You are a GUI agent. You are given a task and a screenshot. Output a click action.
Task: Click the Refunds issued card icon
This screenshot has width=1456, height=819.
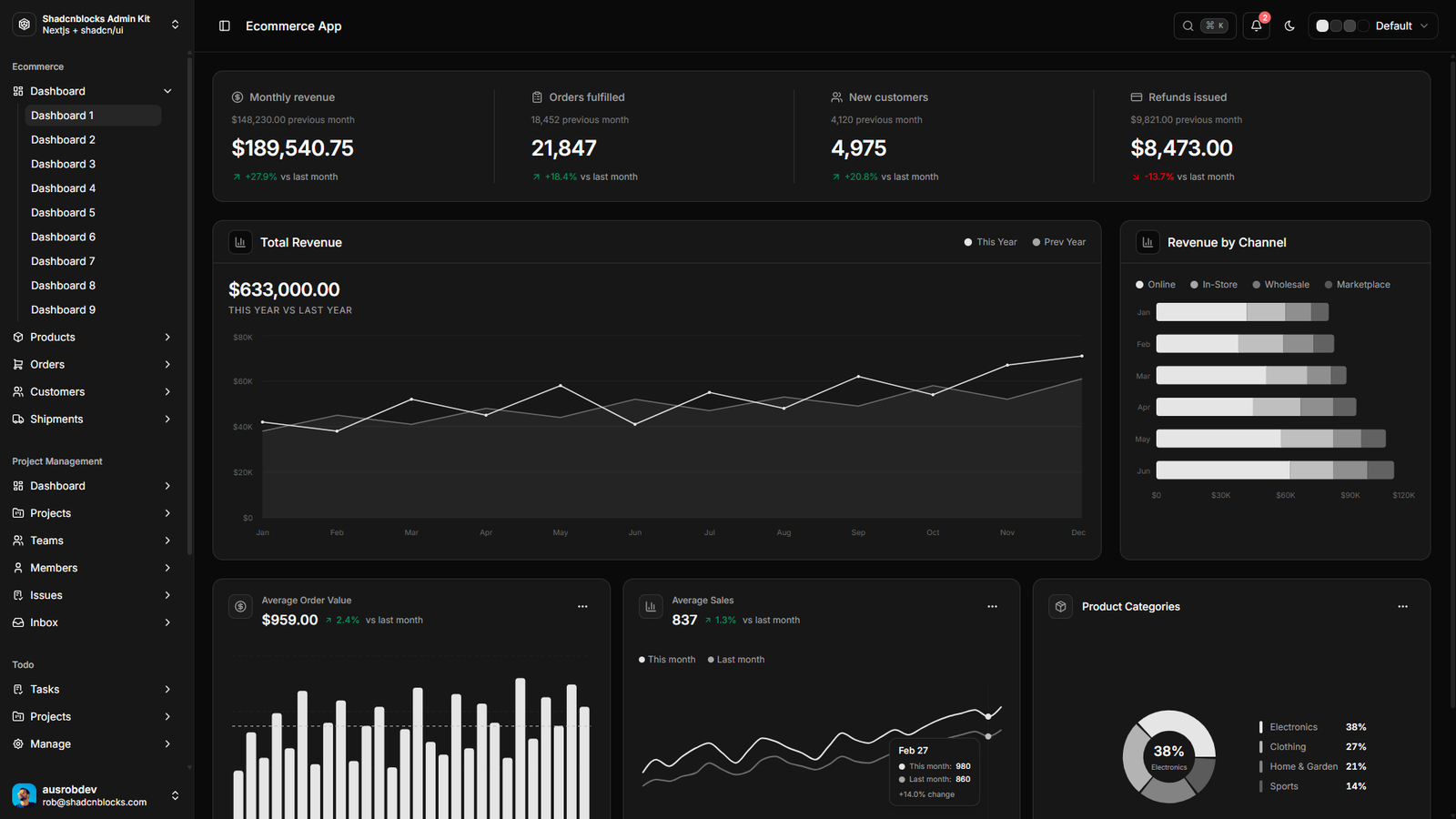(x=1137, y=97)
